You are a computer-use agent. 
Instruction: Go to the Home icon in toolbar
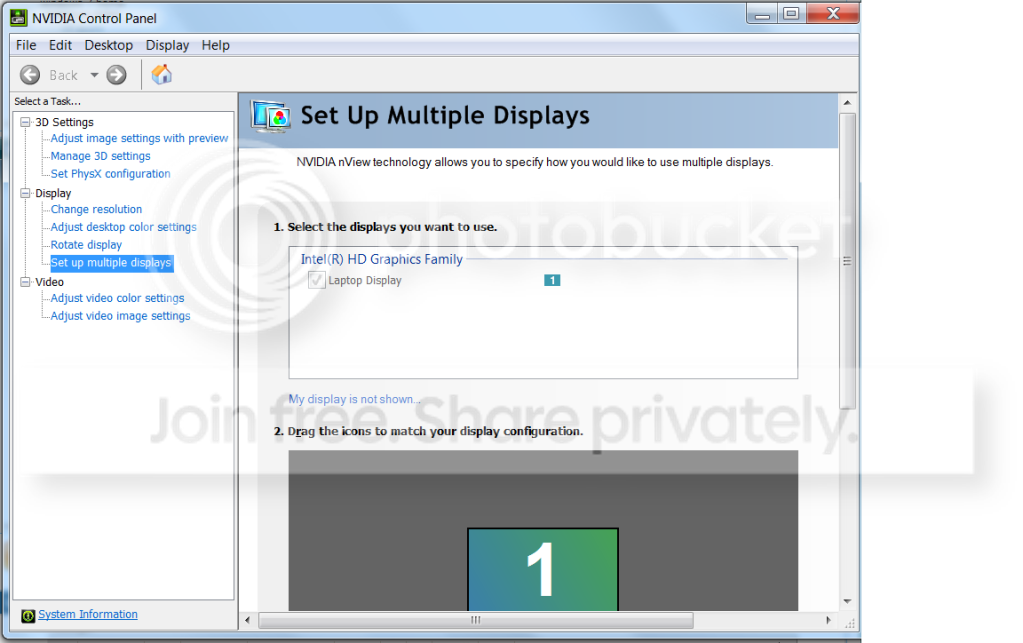tap(162, 74)
